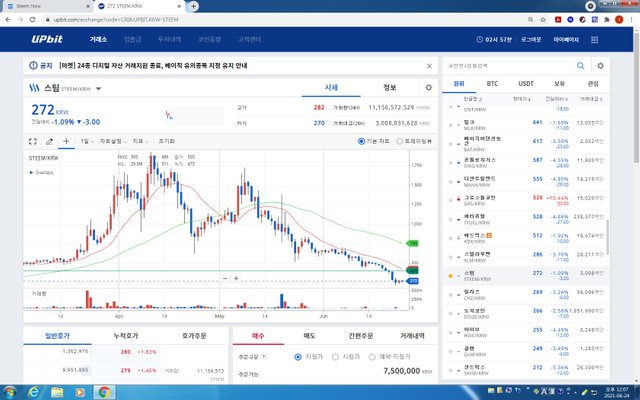Bookmark this page with star icon
The height and width of the screenshot is (400, 640).
[543, 20]
